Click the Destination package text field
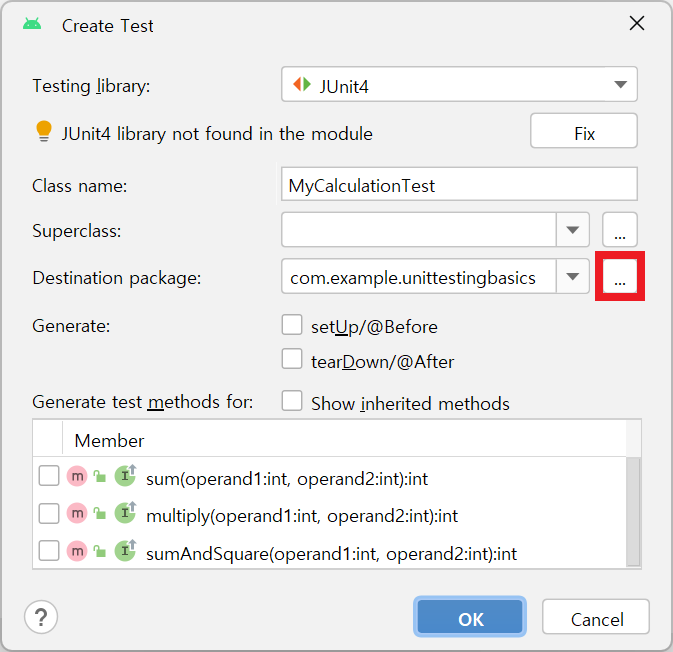673x652 pixels. pyautogui.click(x=419, y=276)
